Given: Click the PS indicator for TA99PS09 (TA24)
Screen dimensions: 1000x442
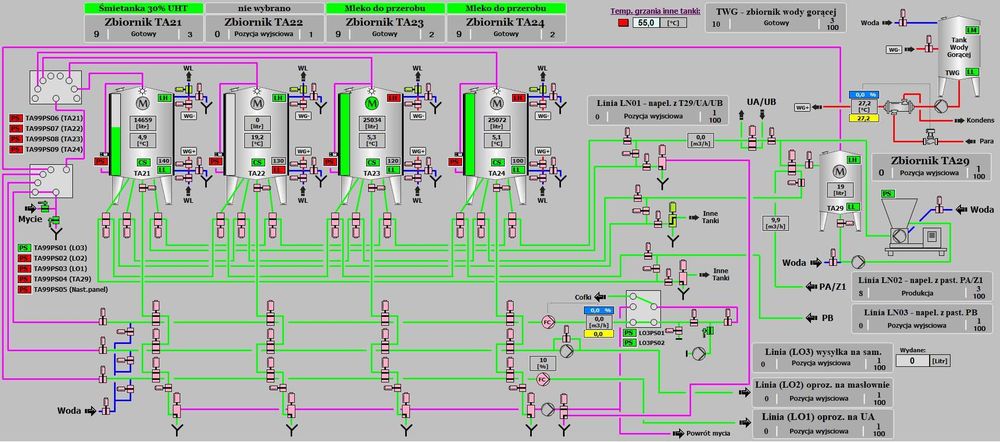Looking at the screenshot, I should pyautogui.click(x=17, y=149).
